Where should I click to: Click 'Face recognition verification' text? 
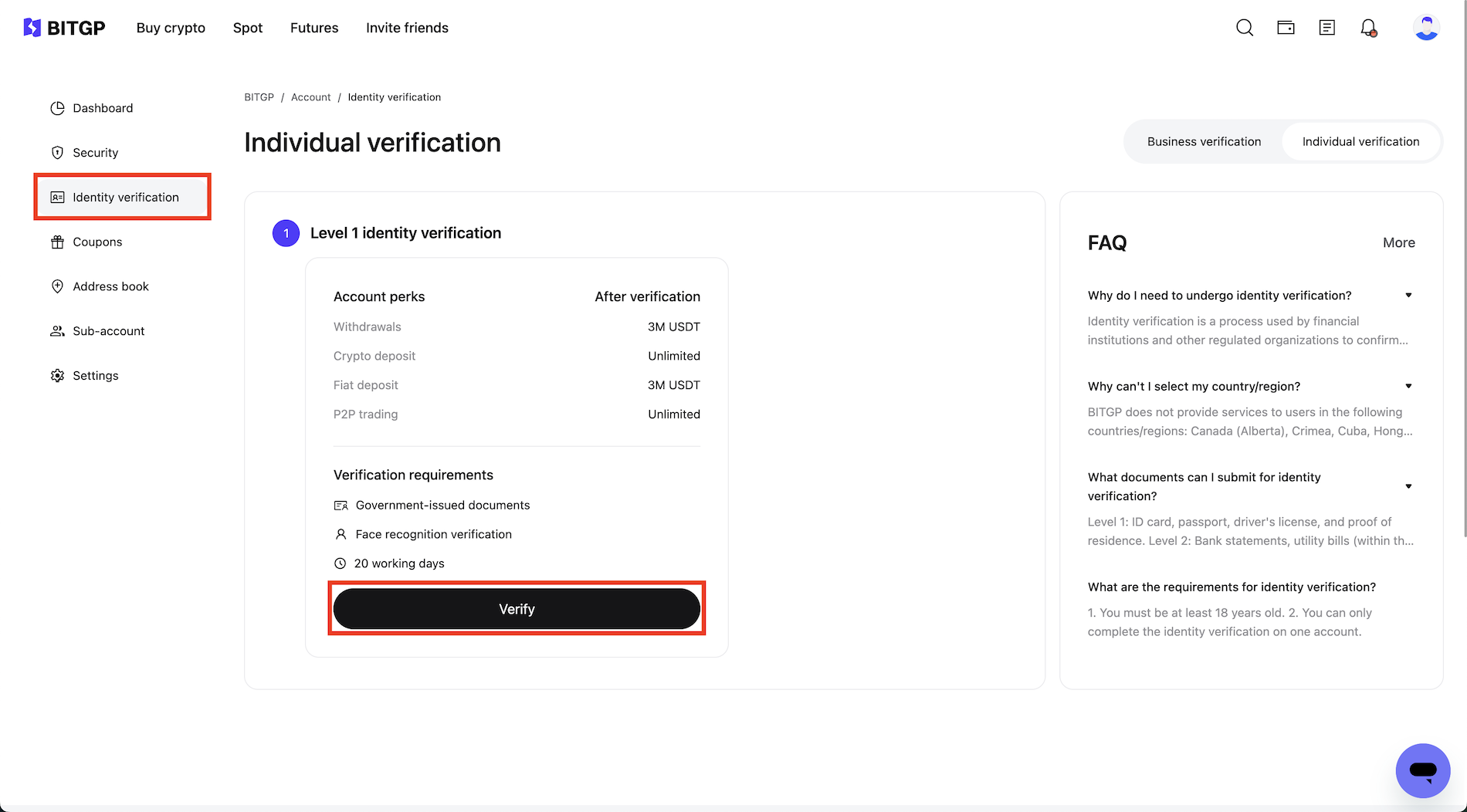coord(433,534)
